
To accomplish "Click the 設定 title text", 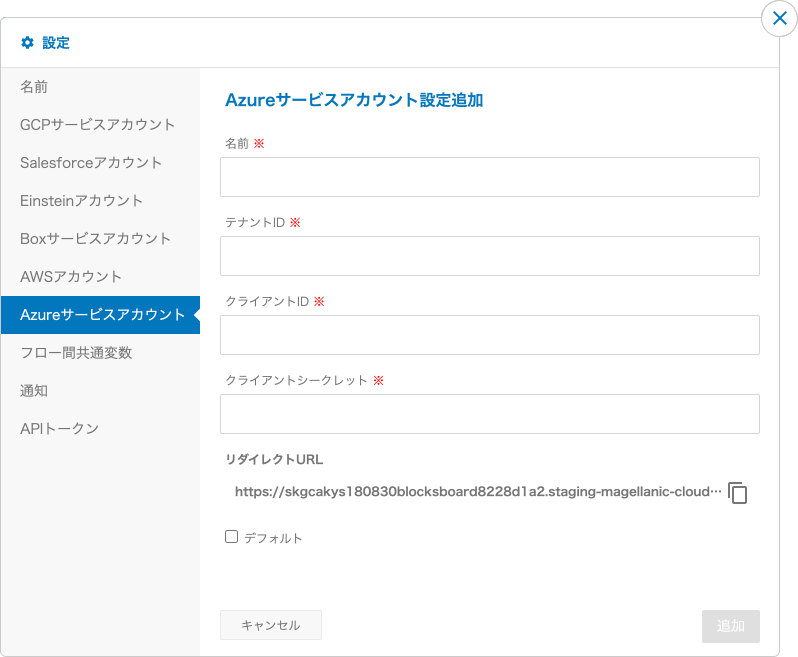I will 56,43.
